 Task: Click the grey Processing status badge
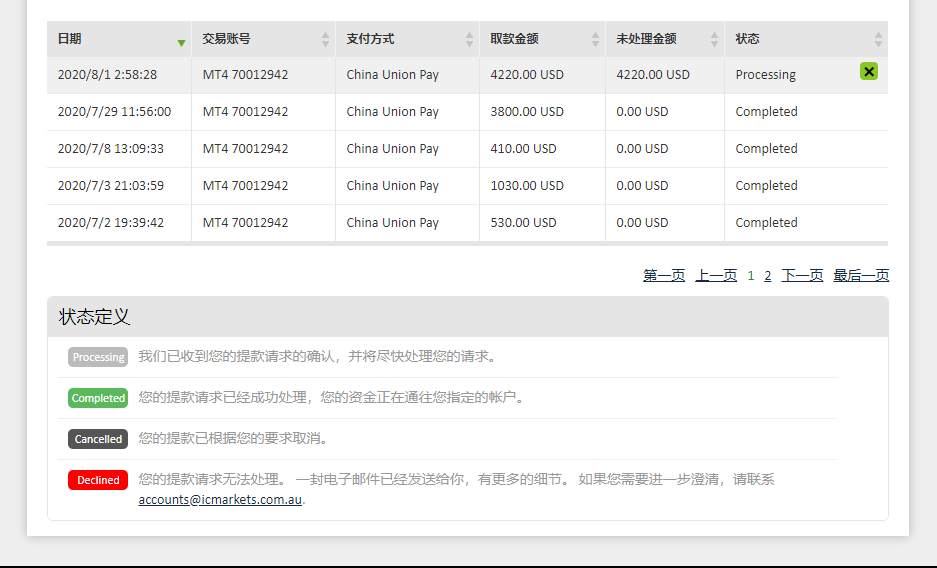(98, 357)
